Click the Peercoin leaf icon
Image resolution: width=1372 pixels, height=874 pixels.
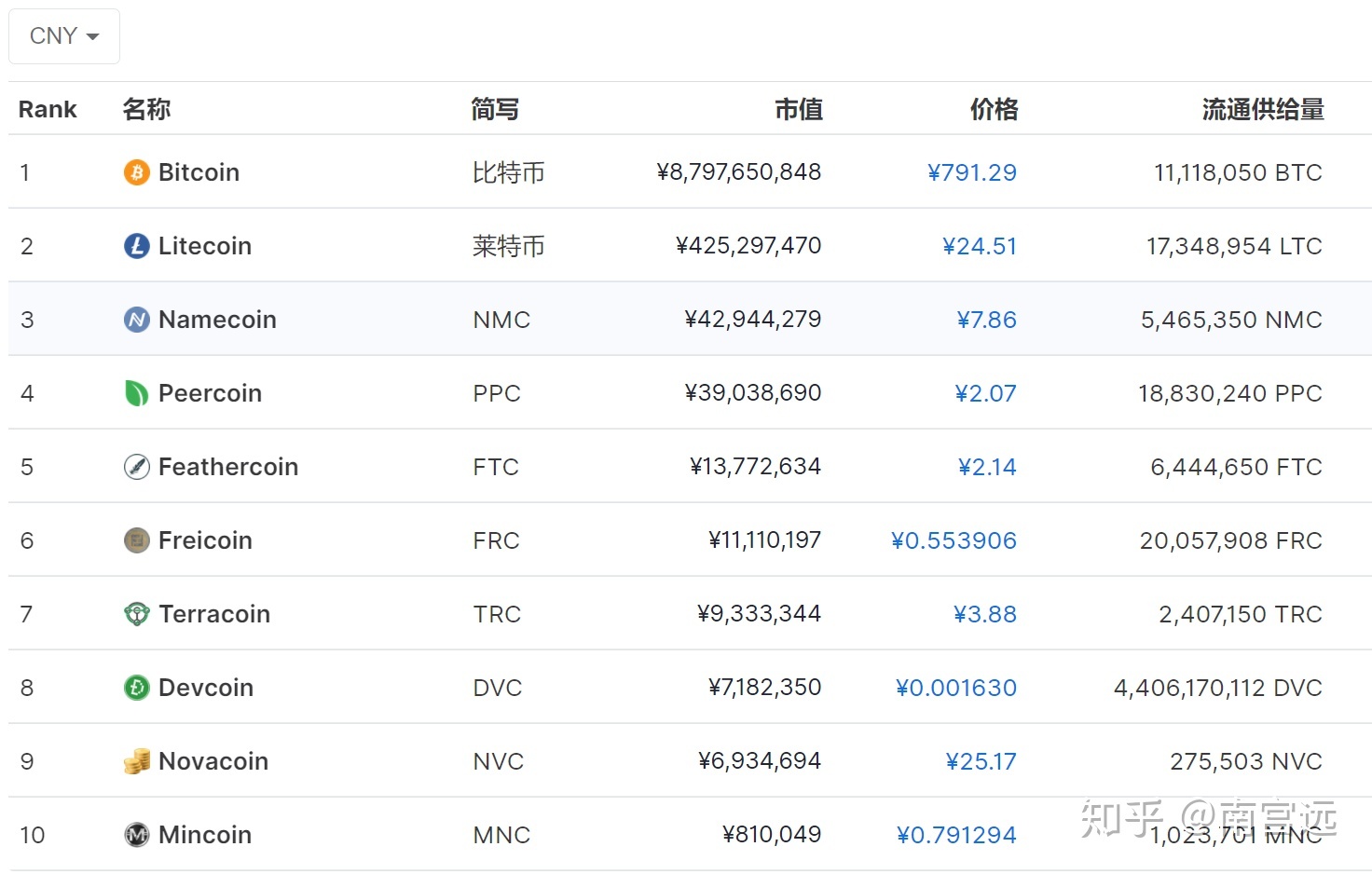[x=137, y=393]
